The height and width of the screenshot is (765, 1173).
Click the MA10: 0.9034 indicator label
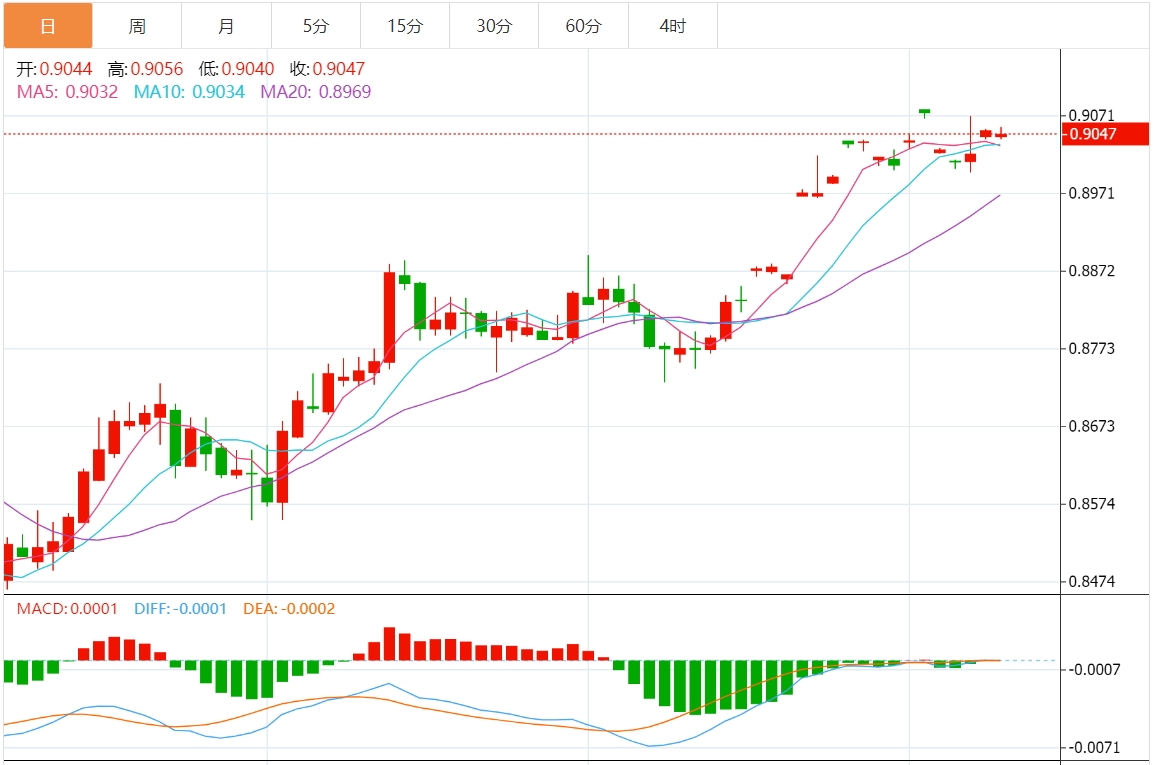click(x=189, y=92)
